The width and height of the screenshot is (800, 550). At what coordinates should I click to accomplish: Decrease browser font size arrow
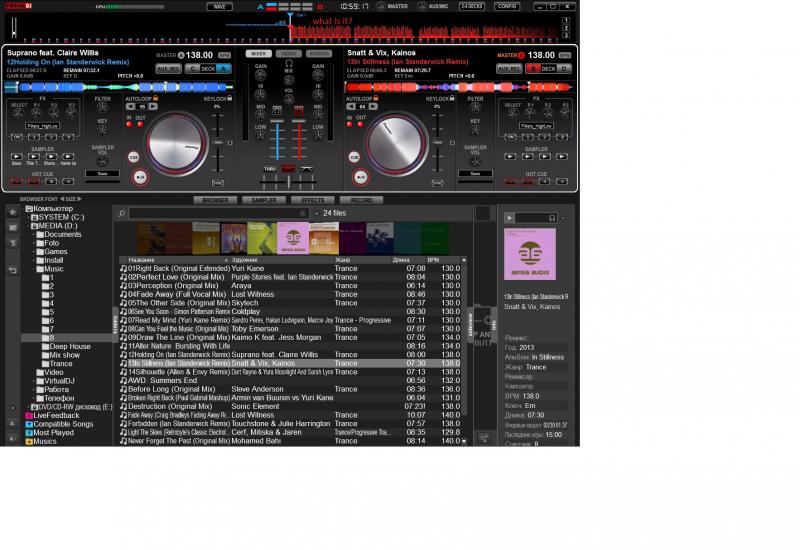pyautogui.click(x=62, y=199)
